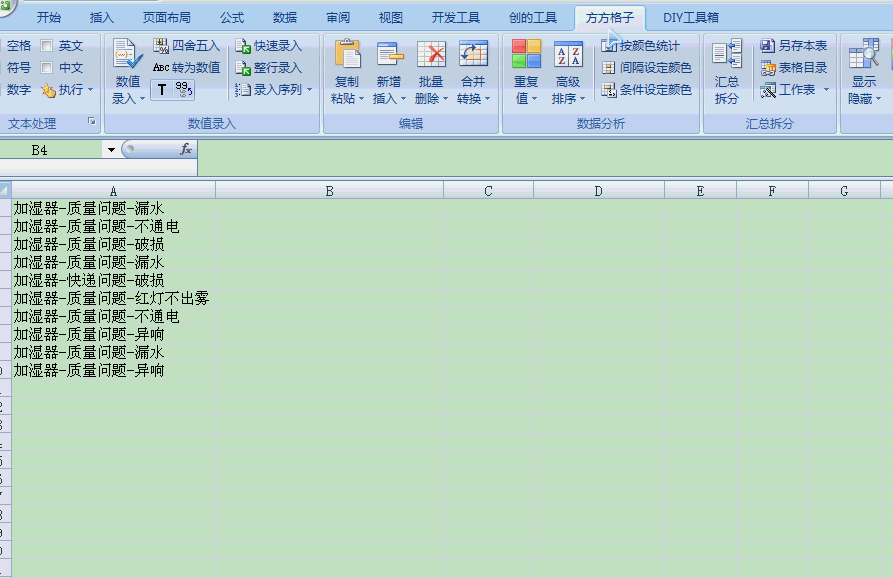Open the DIY工具箱 tab
This screenshot has width=893, height=578.
691,17
